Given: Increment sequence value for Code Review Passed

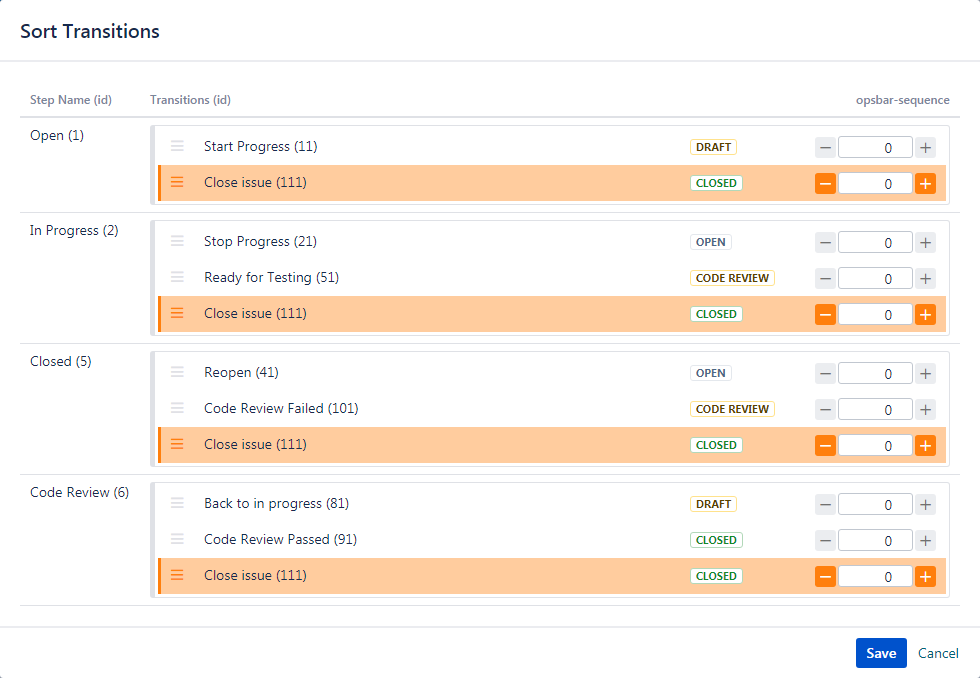Looking at the screenshot, I should [x=926, y=541].
